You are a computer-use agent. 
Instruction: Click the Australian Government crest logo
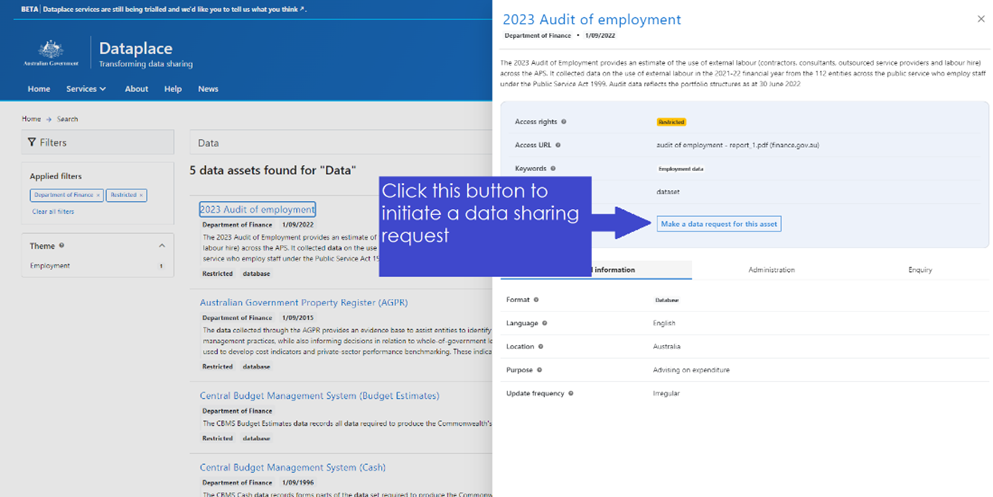pyautogui.click(x=51, y=53)
